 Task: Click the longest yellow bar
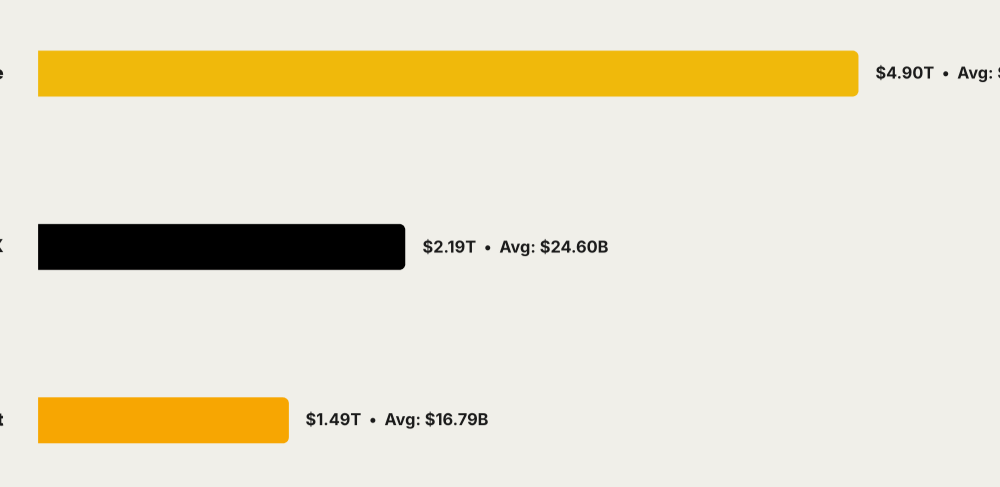tap(448, 74)
